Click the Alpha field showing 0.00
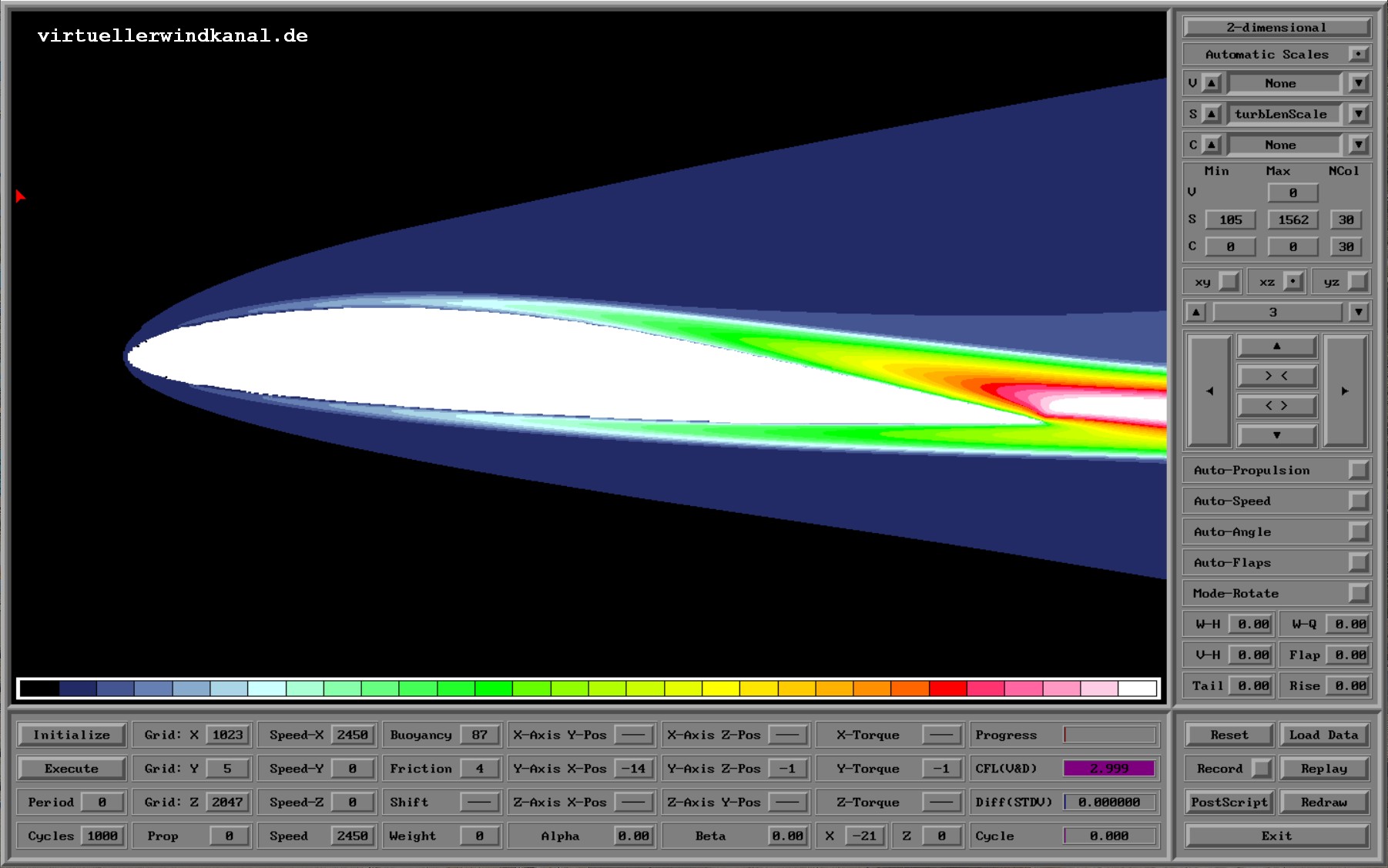The image size is (1388, 868). (633, 836)
